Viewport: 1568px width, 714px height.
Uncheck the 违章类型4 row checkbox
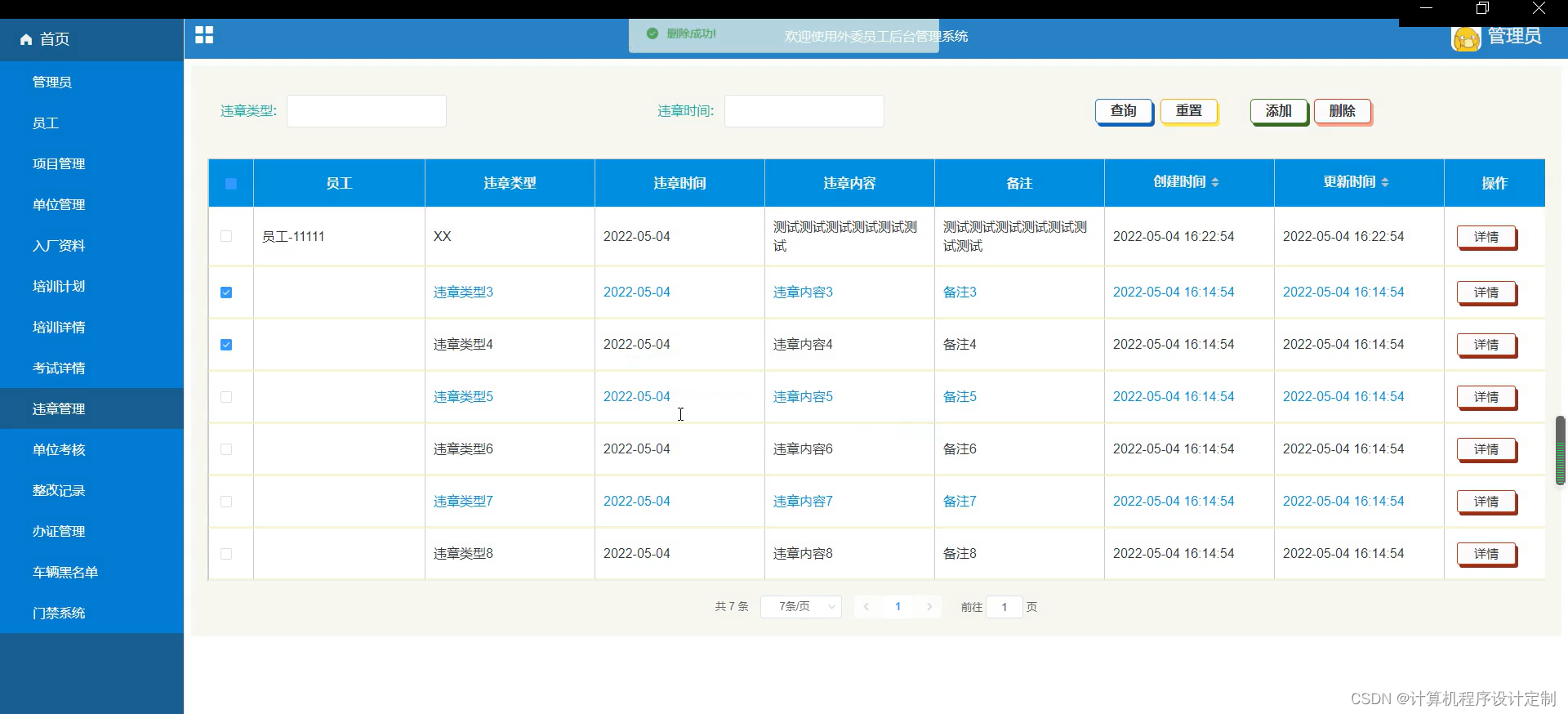(226, 345)
